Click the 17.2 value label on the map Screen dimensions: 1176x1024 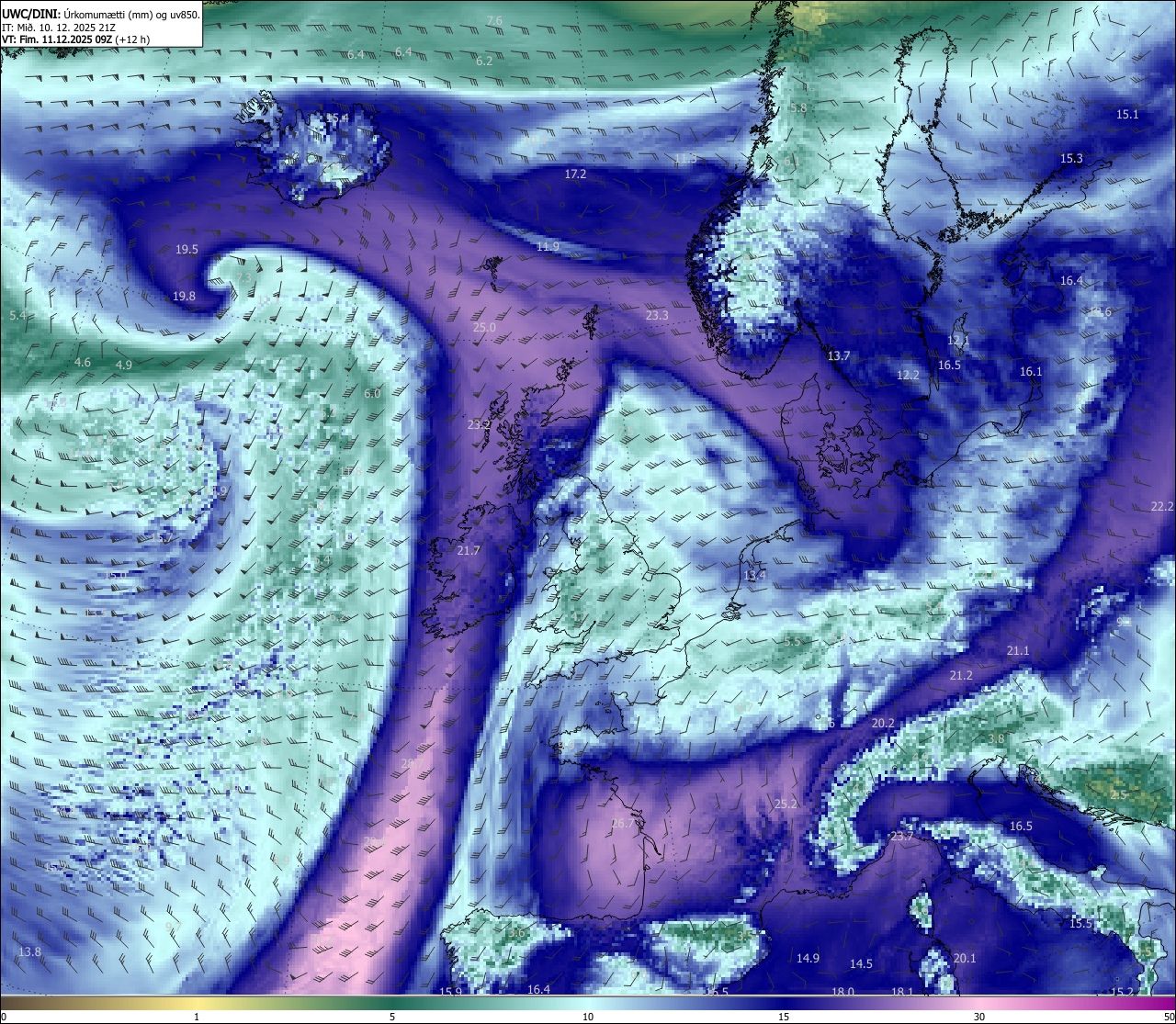(575, 174)
